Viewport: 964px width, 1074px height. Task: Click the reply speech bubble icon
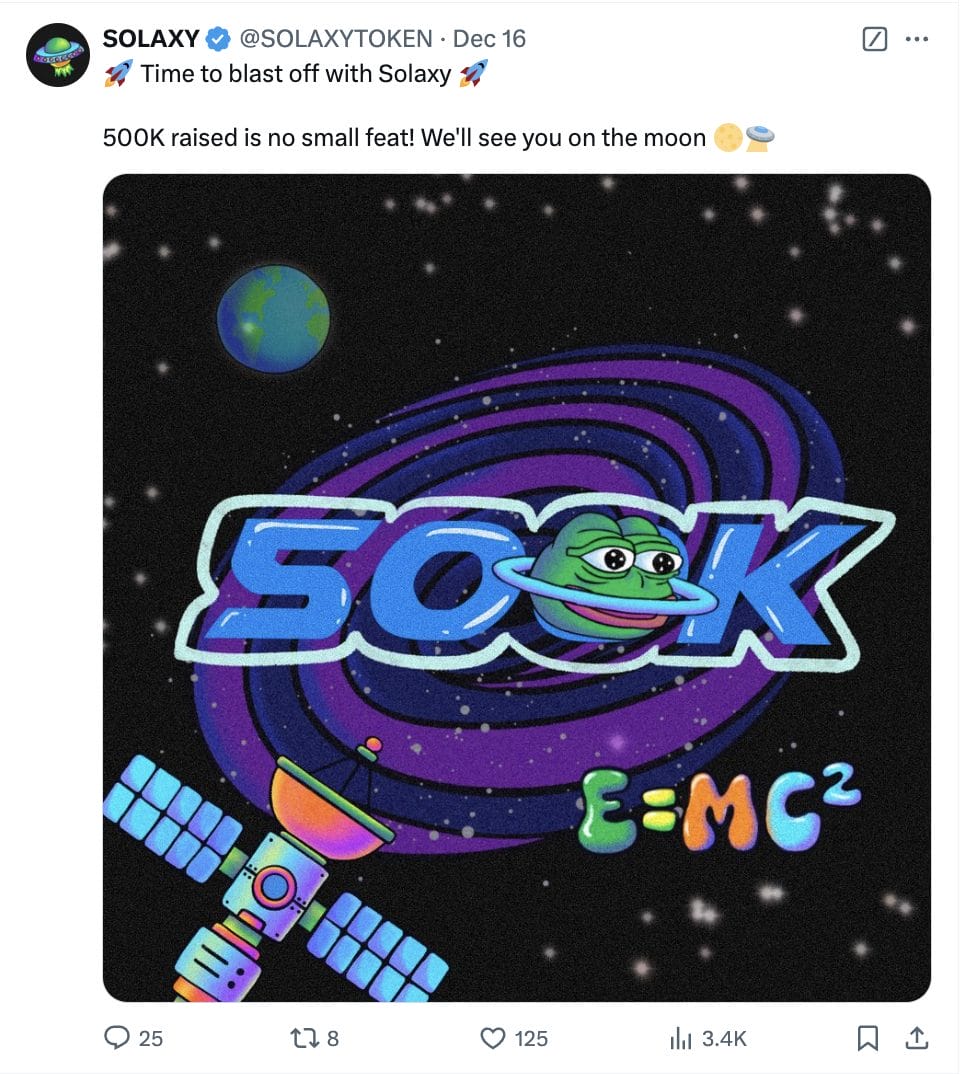tap(117, 1039)
